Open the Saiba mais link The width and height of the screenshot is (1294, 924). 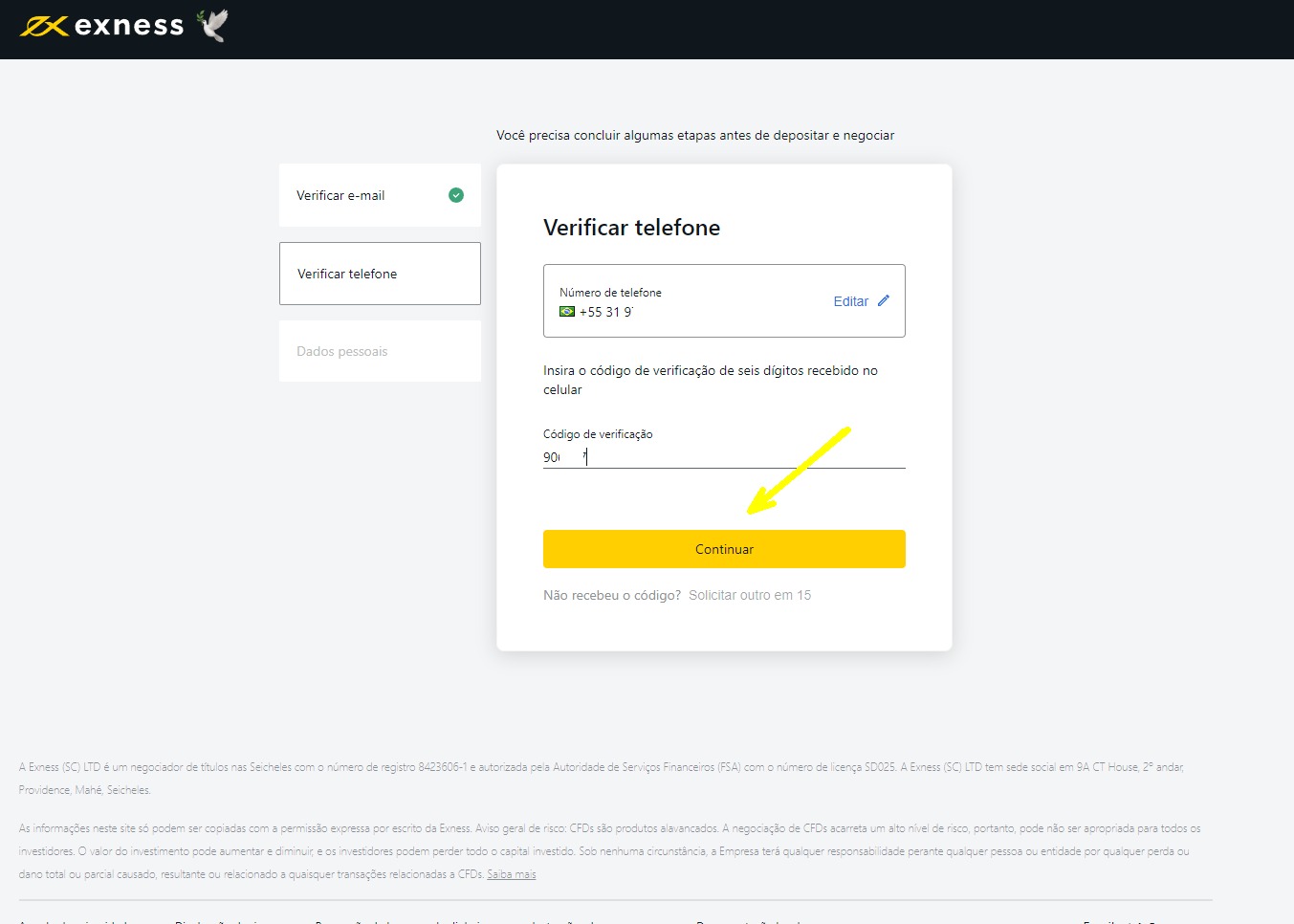[512, 874]
